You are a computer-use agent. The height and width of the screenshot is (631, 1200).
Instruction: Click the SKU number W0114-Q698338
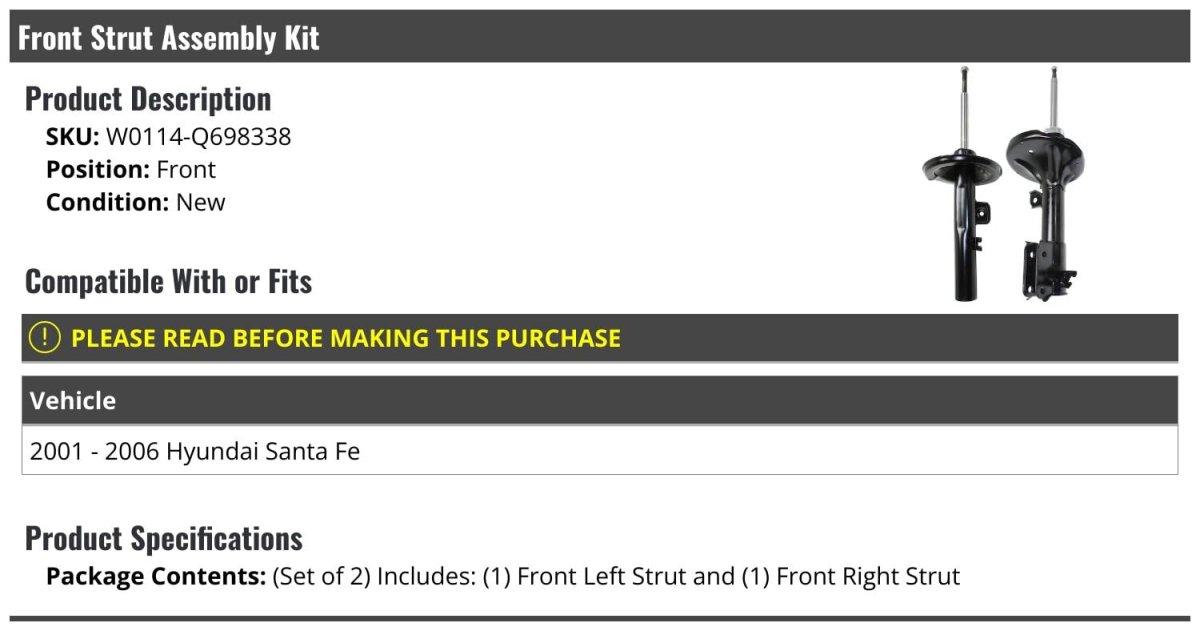point(198,137)
